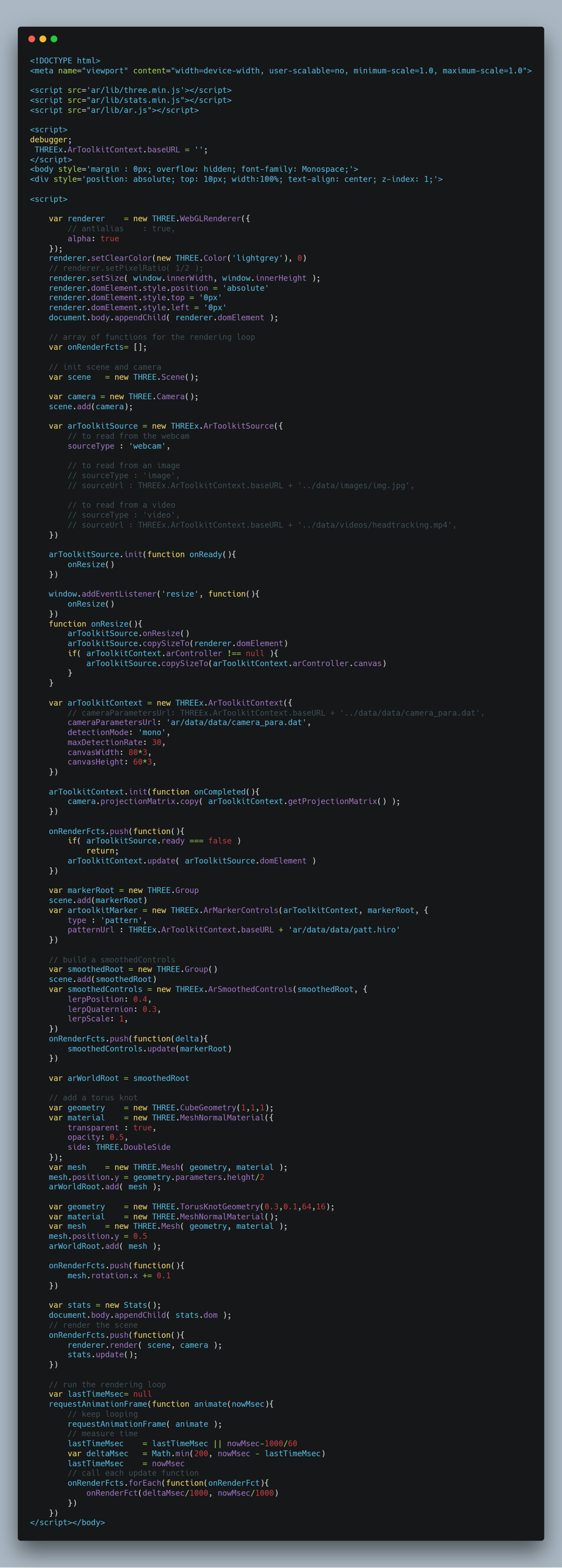Click the 'sourceType : 'webcam',' line
The height and width of the screenshot is (1568, 562).
coord(119,446)
